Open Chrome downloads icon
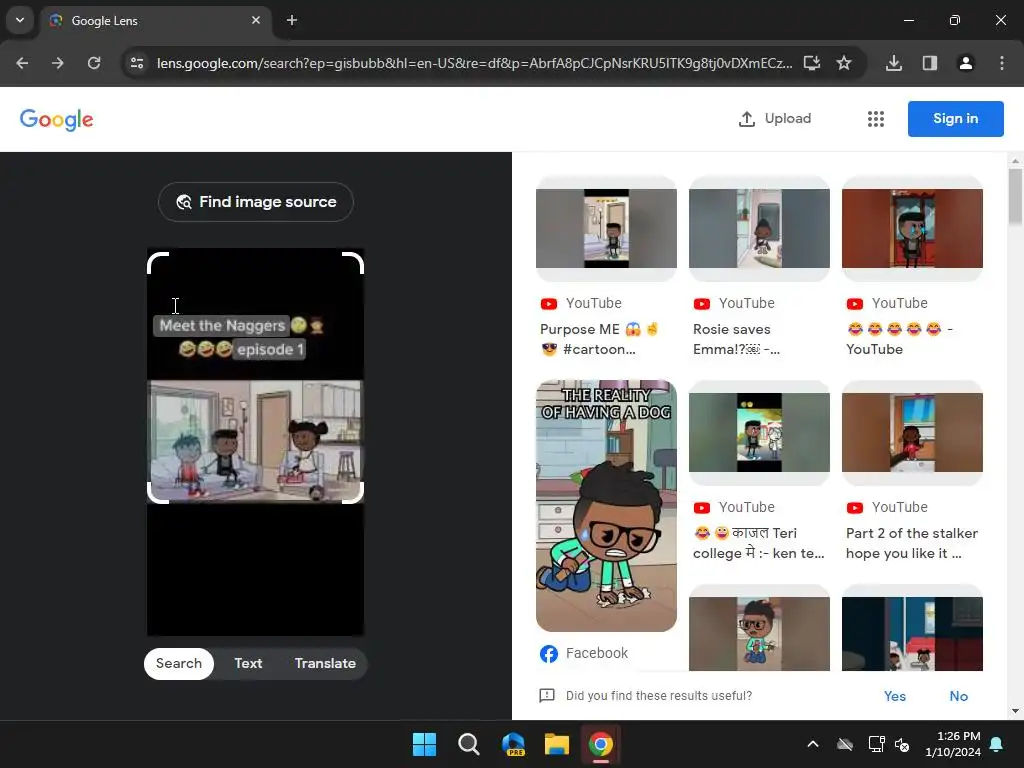This screenshot has width=1024, height=768. [894, 63]
